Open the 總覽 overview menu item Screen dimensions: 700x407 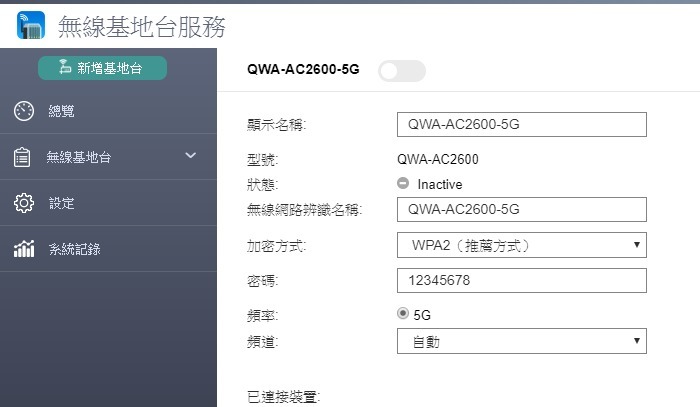click(62, 111)
